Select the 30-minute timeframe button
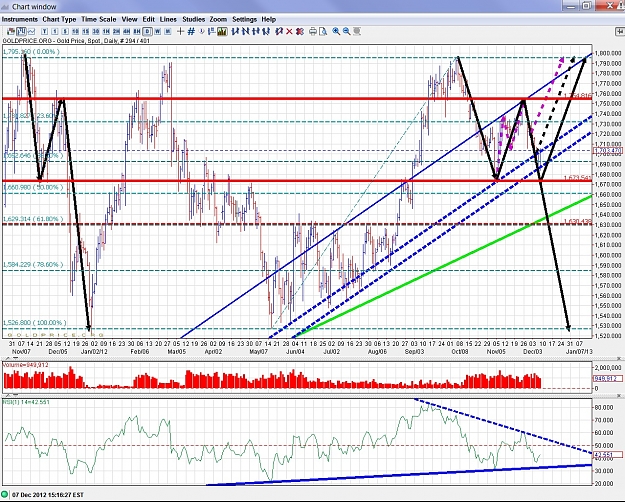 [x=96, y=31]
